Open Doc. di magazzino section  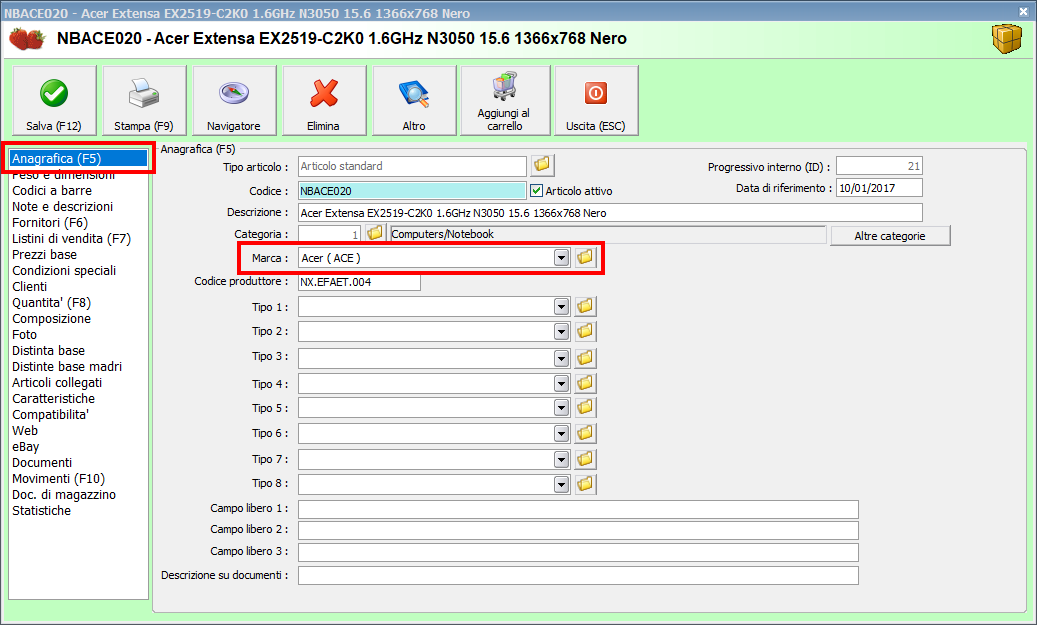tap(63, 495)
